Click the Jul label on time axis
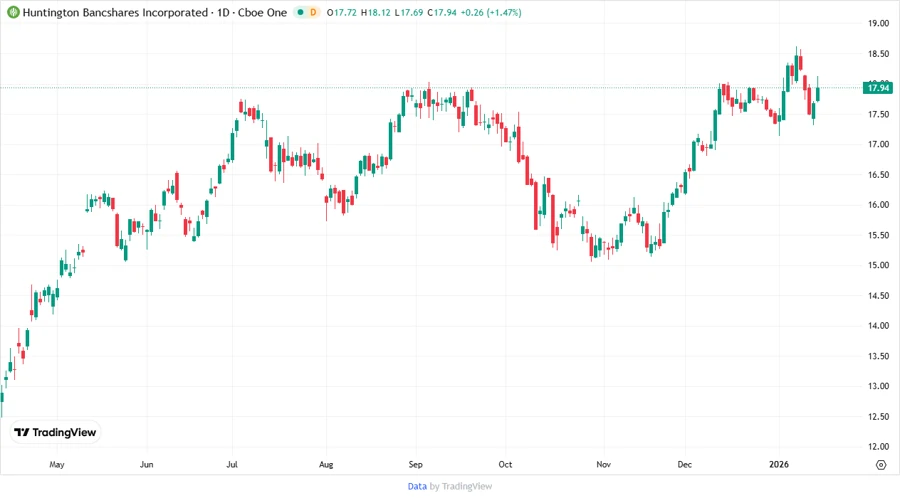 pos(232,464)
